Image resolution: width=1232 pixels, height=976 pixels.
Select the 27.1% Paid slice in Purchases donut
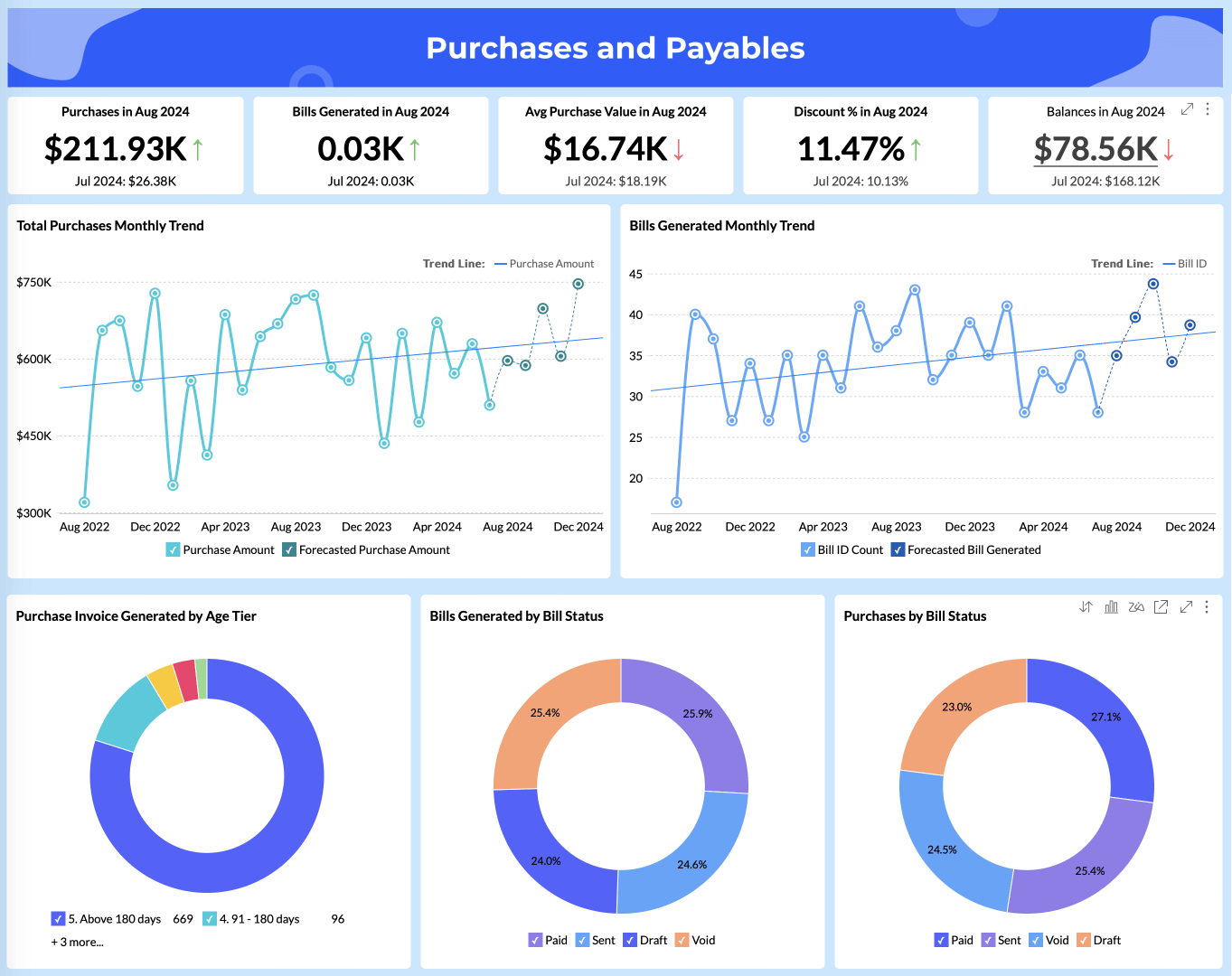coord(1105,717)
